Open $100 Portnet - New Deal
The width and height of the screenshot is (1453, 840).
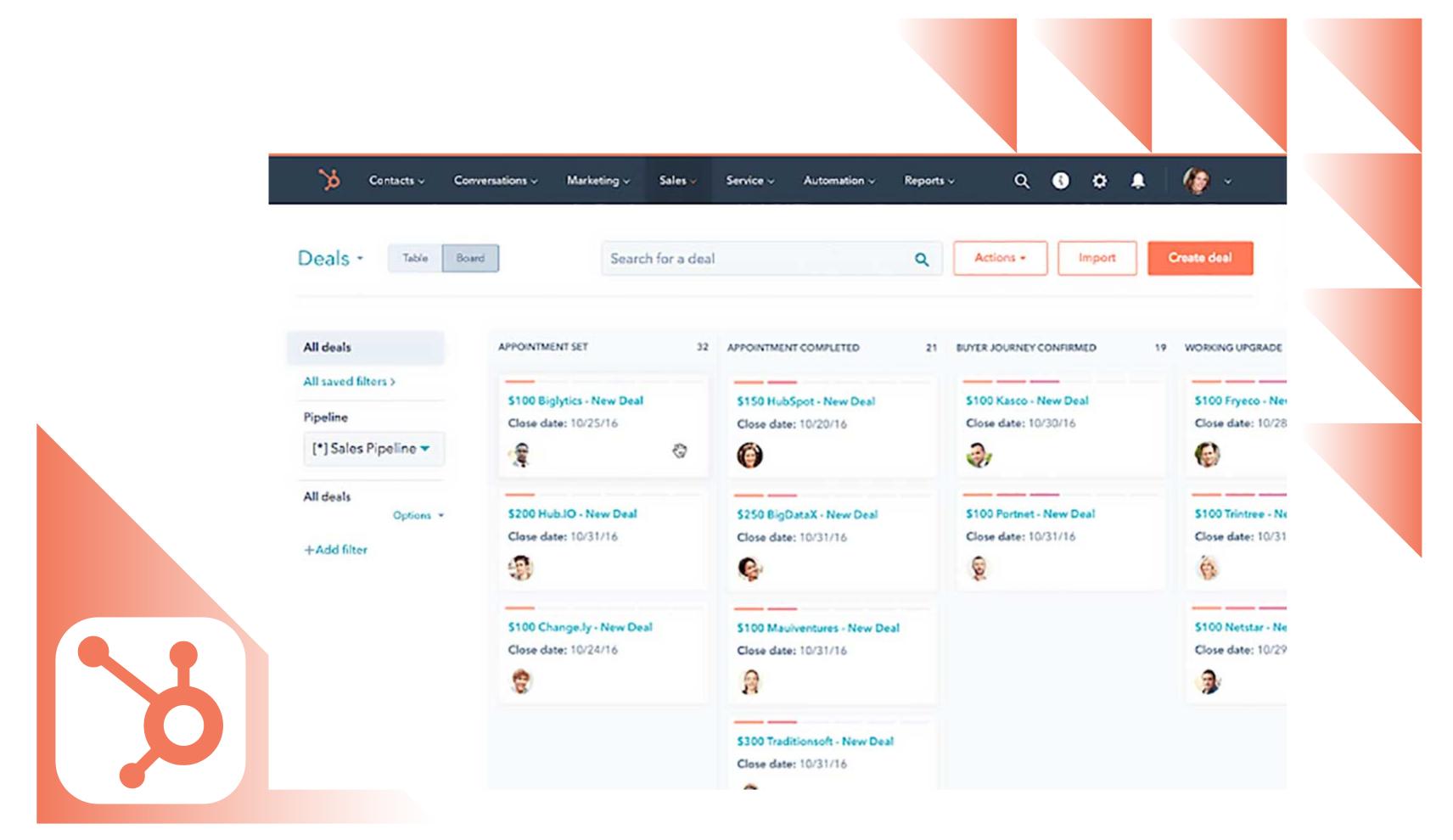[x=1030, y=513]
